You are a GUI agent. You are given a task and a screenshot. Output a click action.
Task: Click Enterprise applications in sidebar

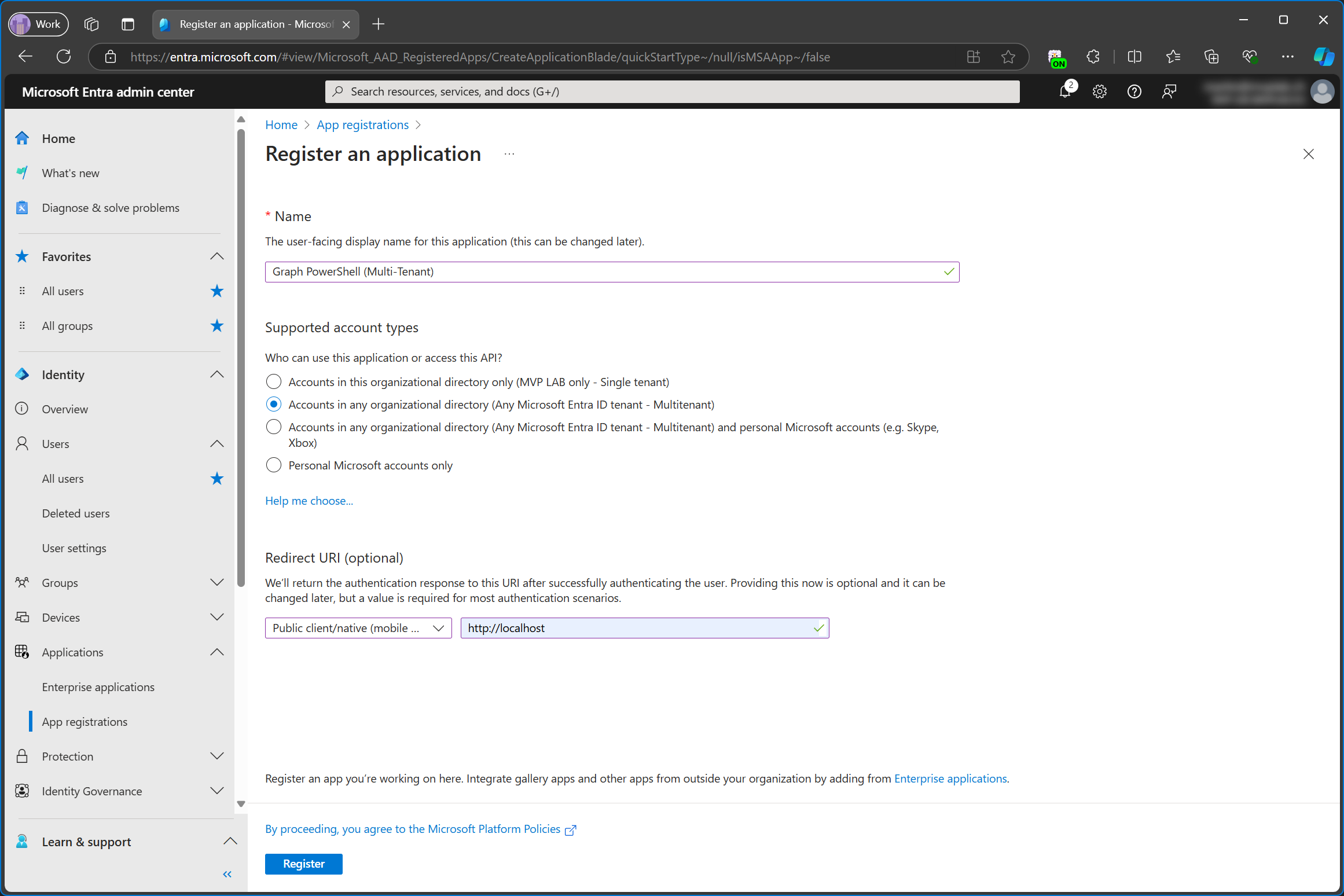click(98, 687)
